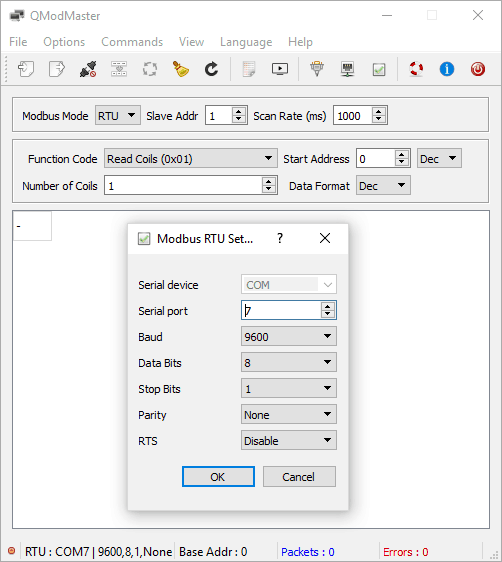Open the Start Address Dec base dropdown
The image size is (502, 562).
click(x=439, y=158)
